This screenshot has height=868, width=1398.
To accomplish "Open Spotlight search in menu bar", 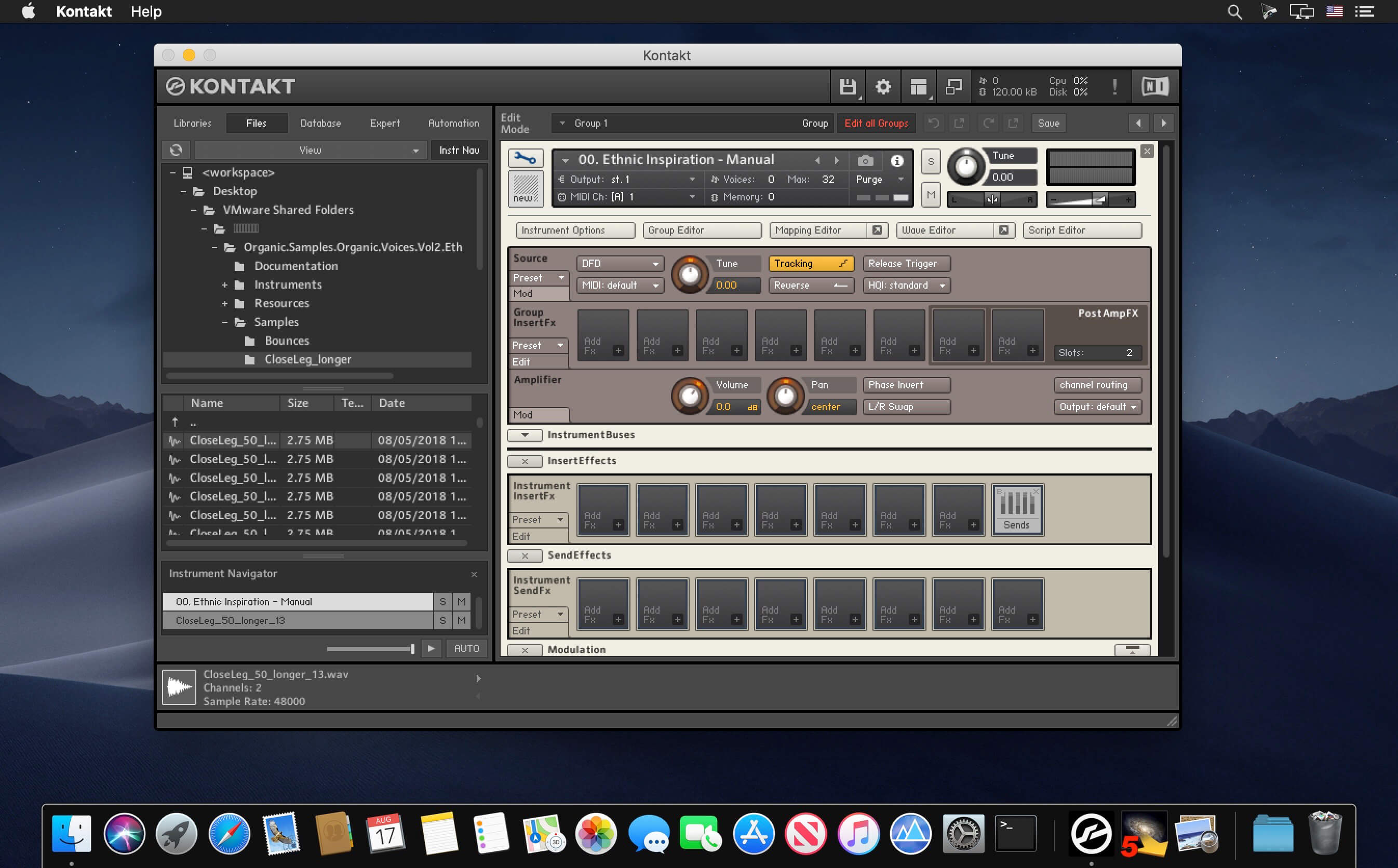I will point(1234,11).
